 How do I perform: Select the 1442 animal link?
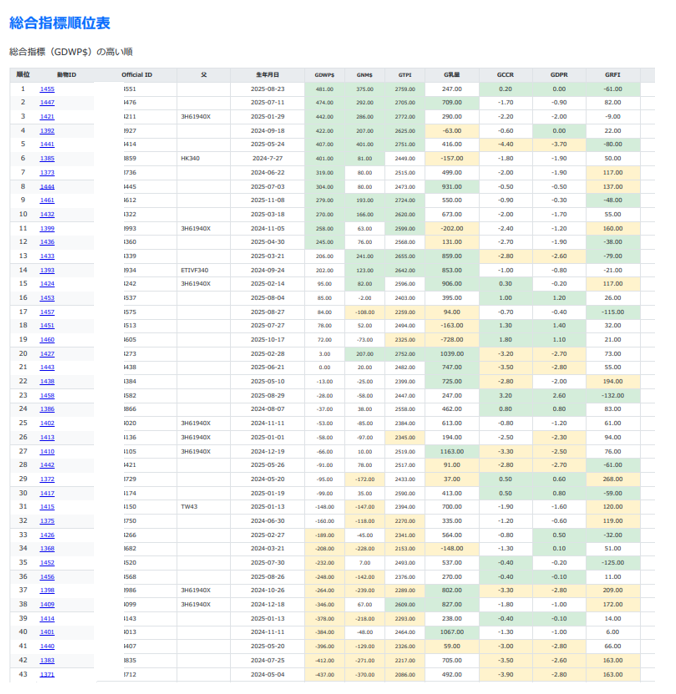(47, 465)
